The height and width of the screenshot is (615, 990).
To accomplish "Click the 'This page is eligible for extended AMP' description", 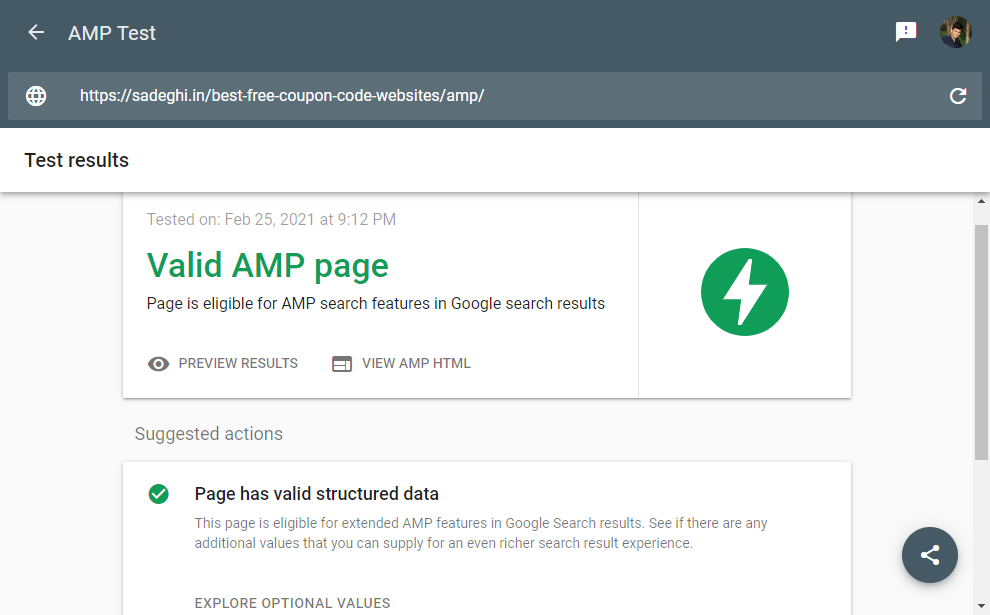I will (480, 534).
